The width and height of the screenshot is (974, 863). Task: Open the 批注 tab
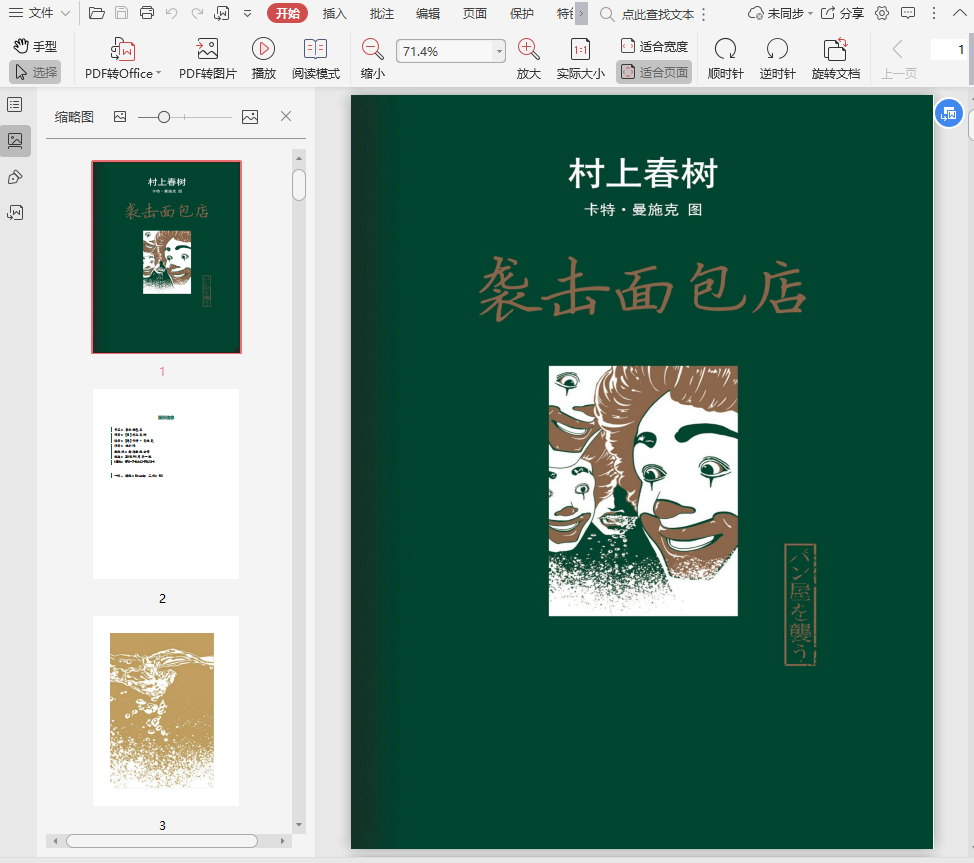click(x=381, y=13)
